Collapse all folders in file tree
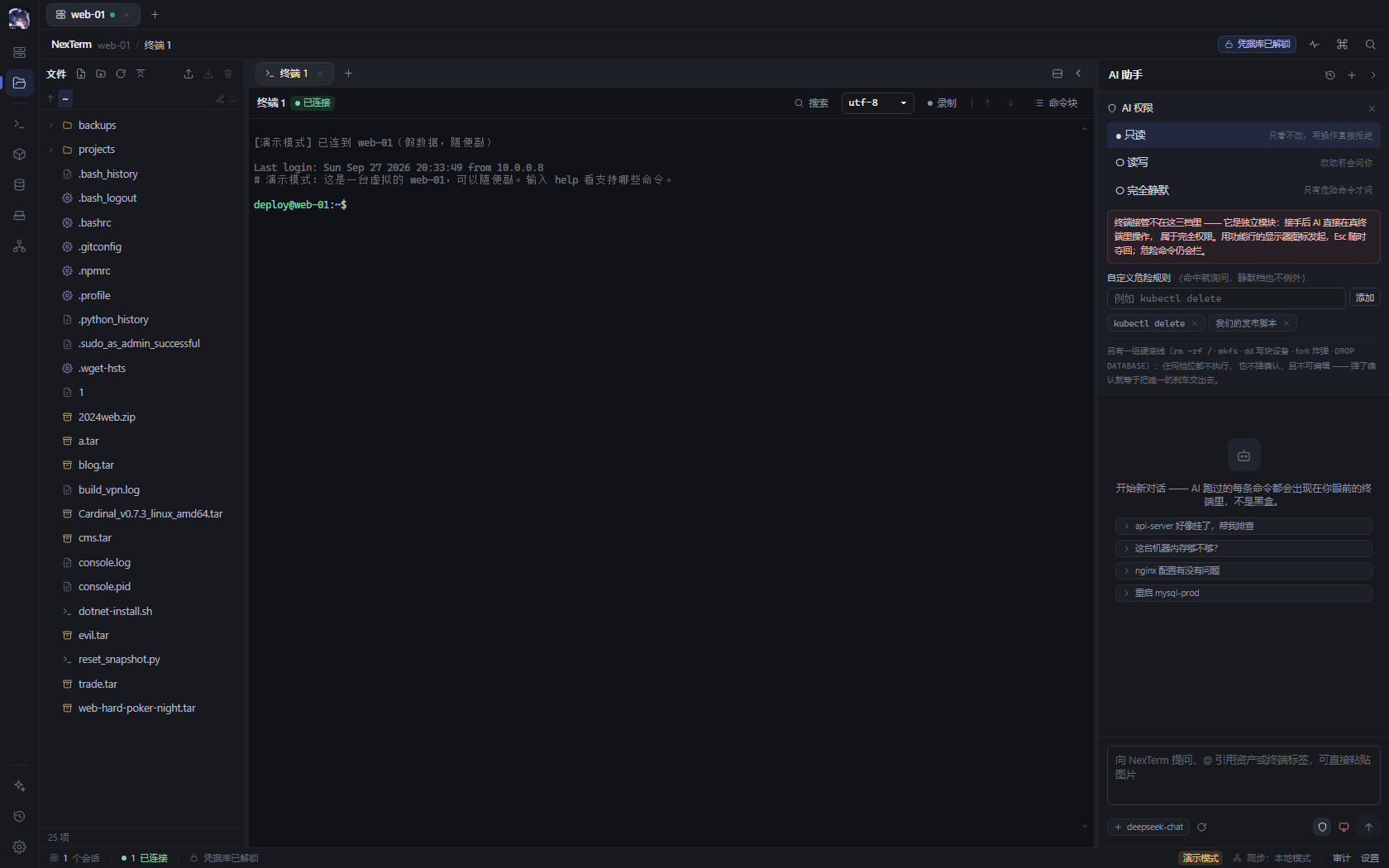 coord(141,74)
